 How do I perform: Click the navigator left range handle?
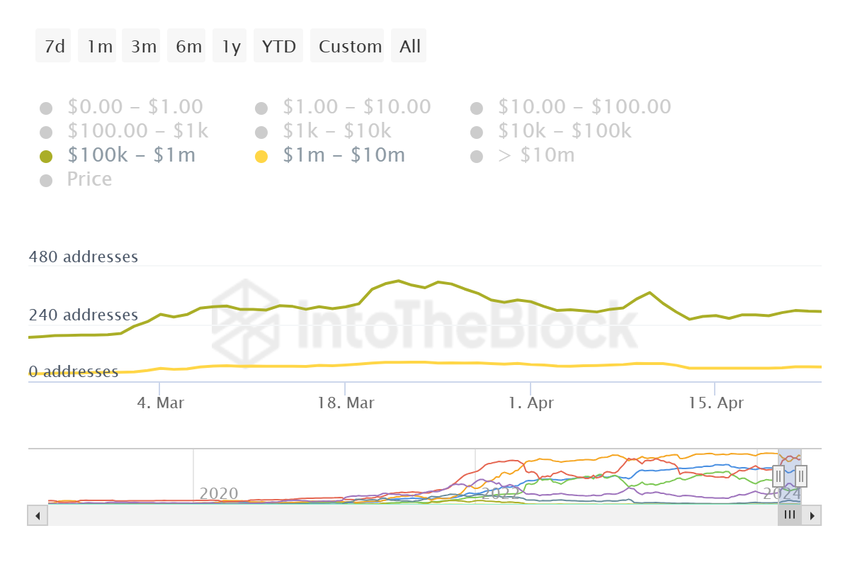[779, 477]
